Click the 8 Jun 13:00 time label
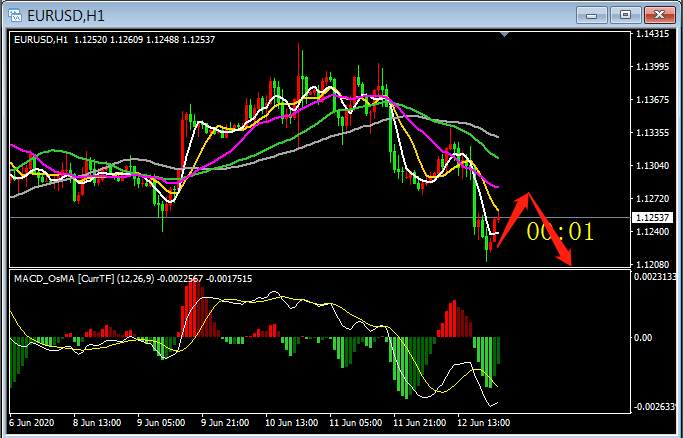The height and width of the screenshot is (438, 683). (x=97, y=423)
